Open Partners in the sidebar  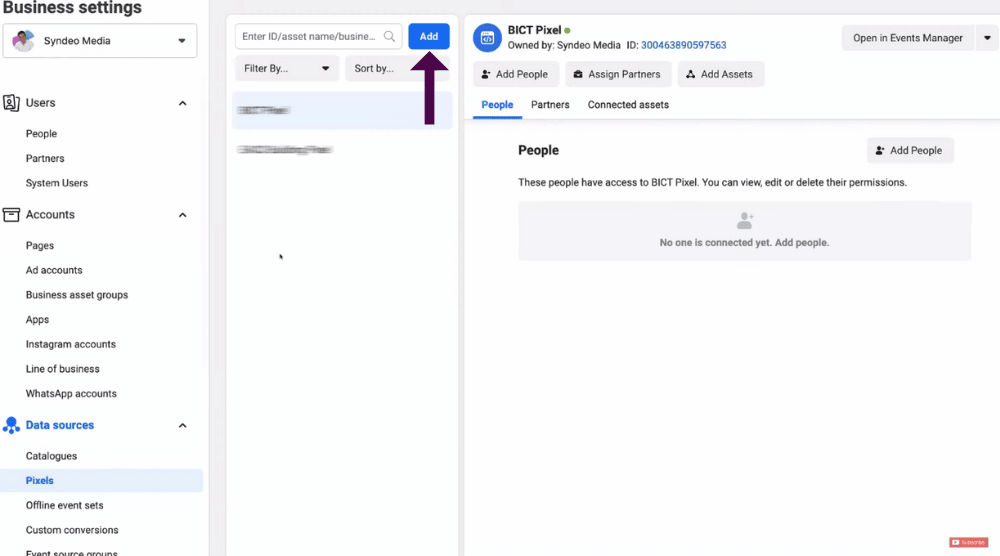(45, 158)
